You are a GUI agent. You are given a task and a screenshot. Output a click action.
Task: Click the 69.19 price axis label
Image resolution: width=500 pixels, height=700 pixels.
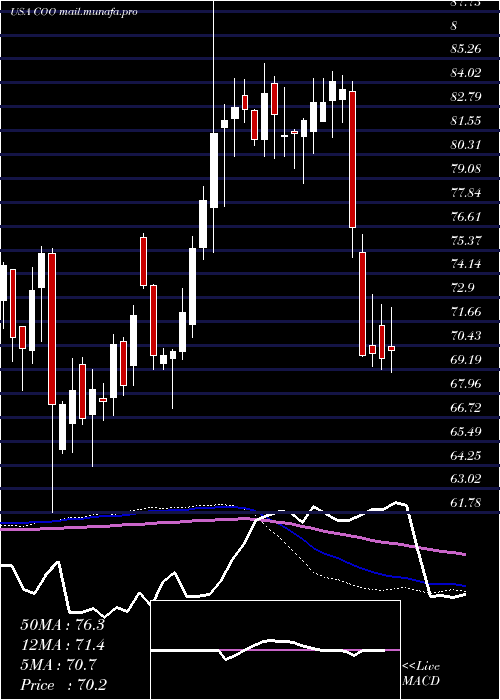(x=466, y=359)
